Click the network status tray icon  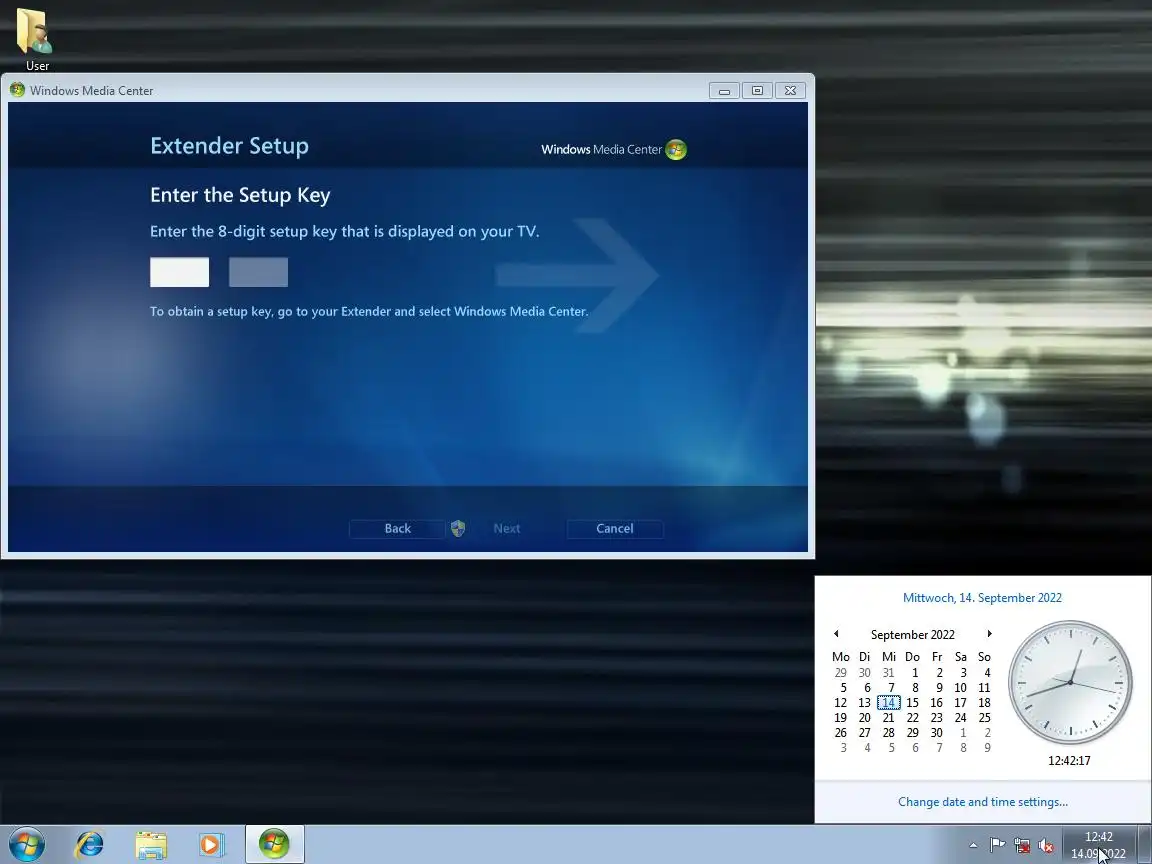coord(1021,846)
